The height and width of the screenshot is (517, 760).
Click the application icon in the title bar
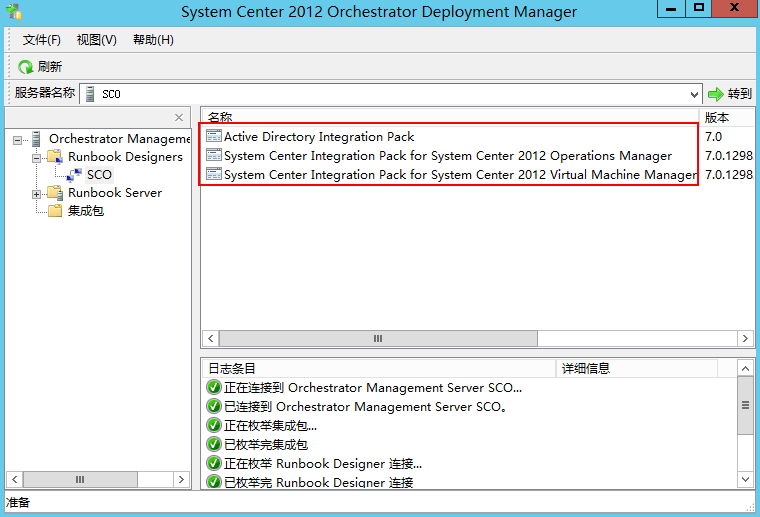point(14,11)
